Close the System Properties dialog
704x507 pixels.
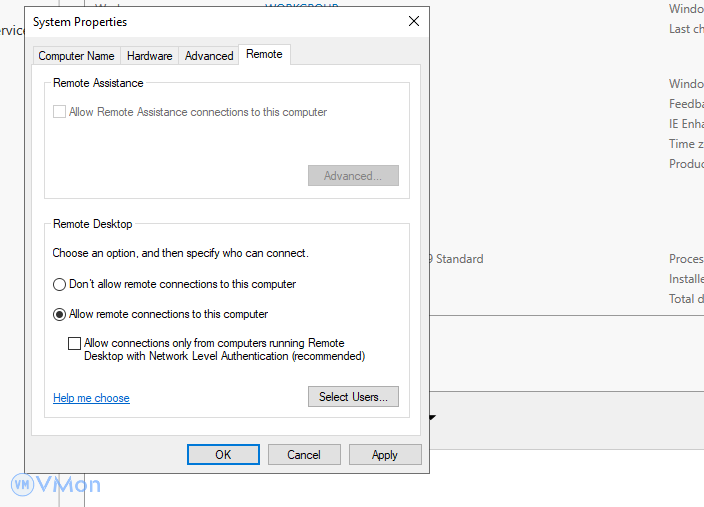pyautogui.click(x=413, y=21)
